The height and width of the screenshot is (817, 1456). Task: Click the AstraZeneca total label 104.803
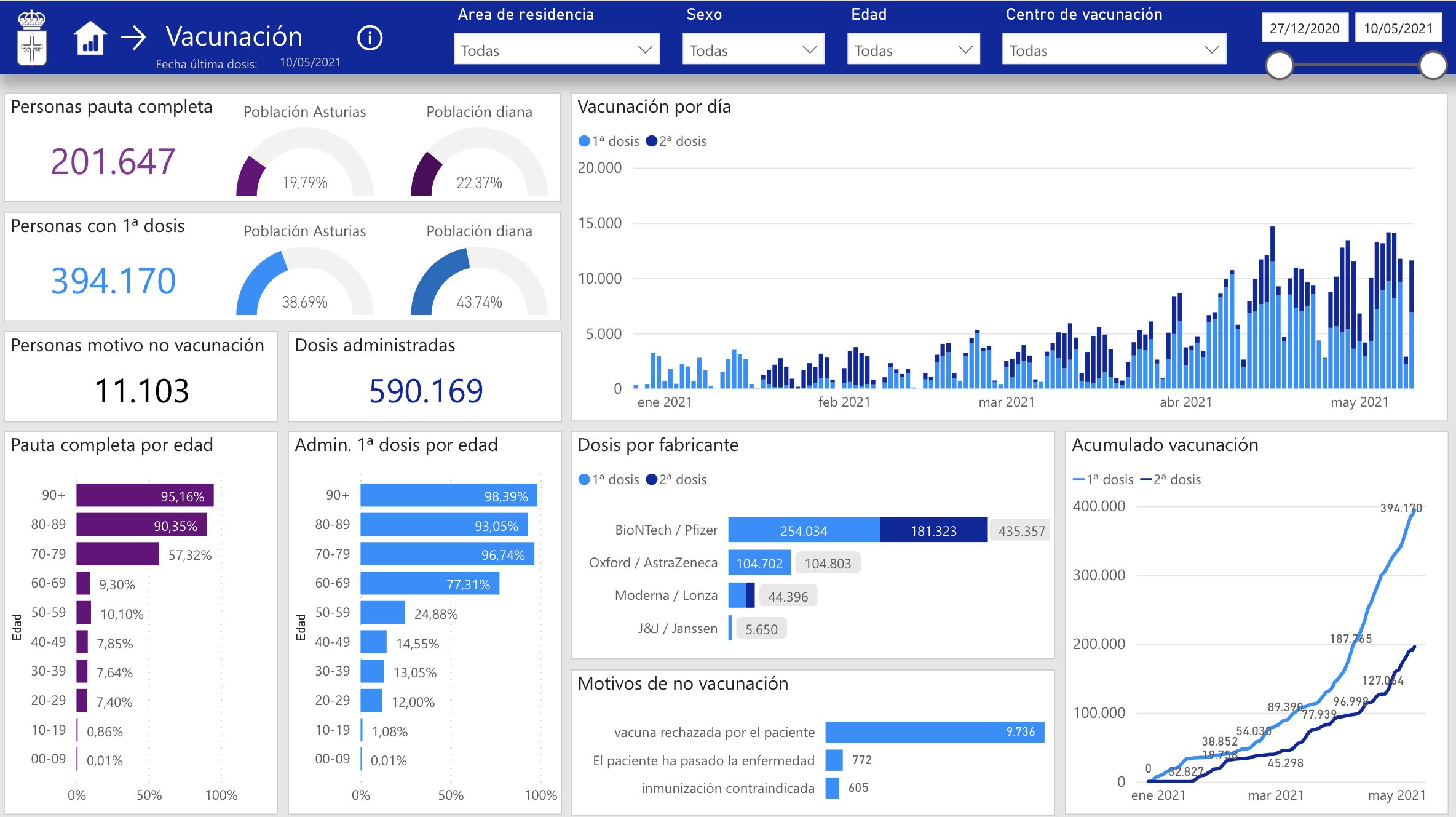coord(828,564)
